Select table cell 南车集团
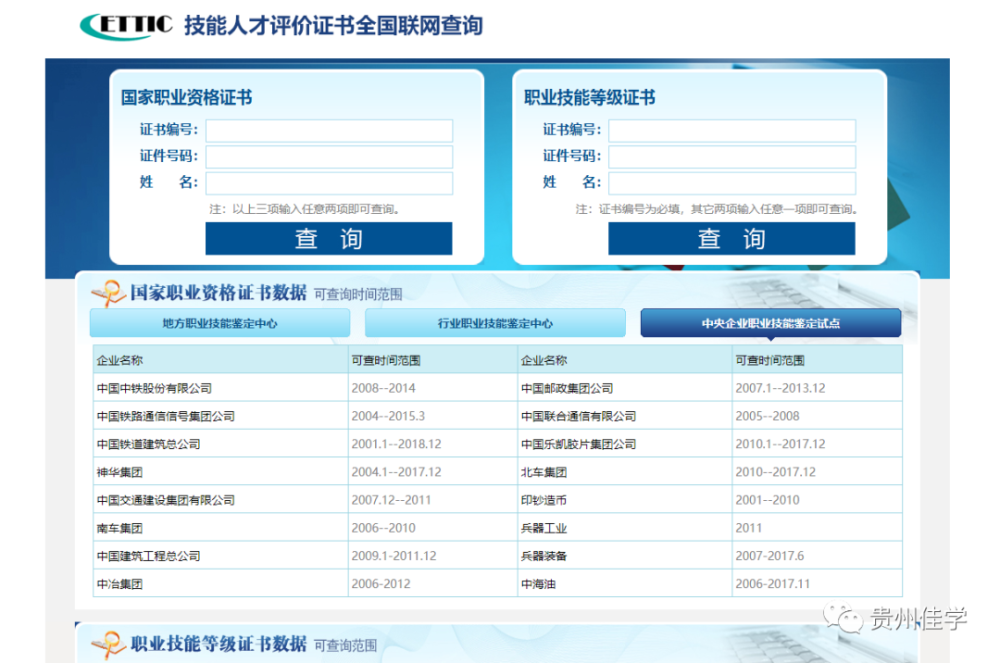The height and width of the screenshot is (663, 1000). 221,528
